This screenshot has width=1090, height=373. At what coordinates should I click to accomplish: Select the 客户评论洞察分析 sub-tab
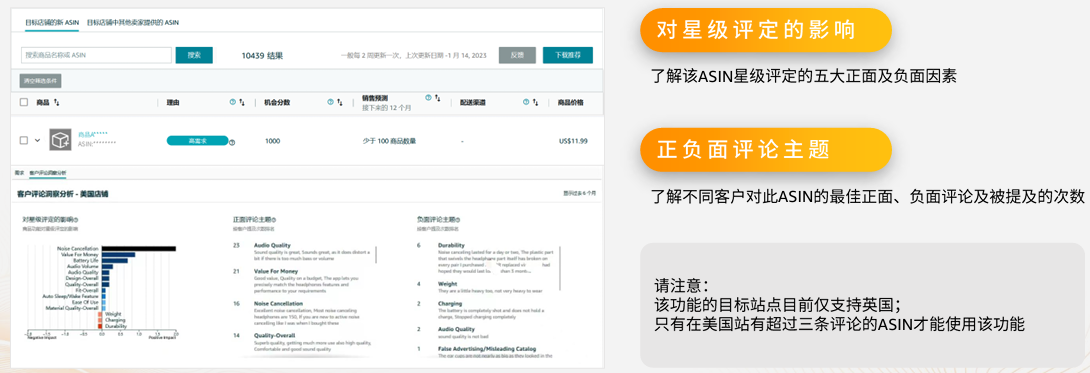[48, 172]
